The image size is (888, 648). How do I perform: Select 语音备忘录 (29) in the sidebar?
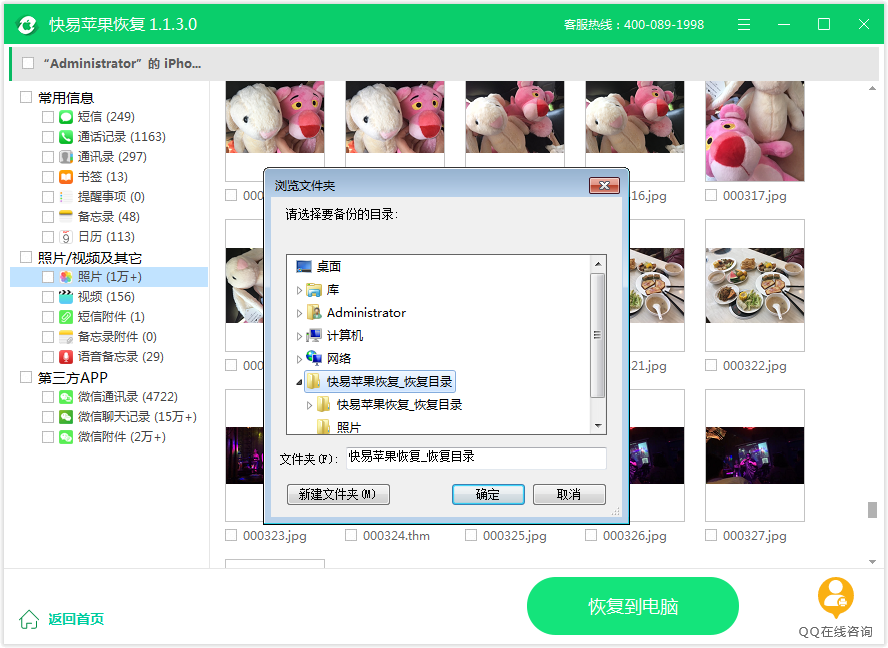121,357
